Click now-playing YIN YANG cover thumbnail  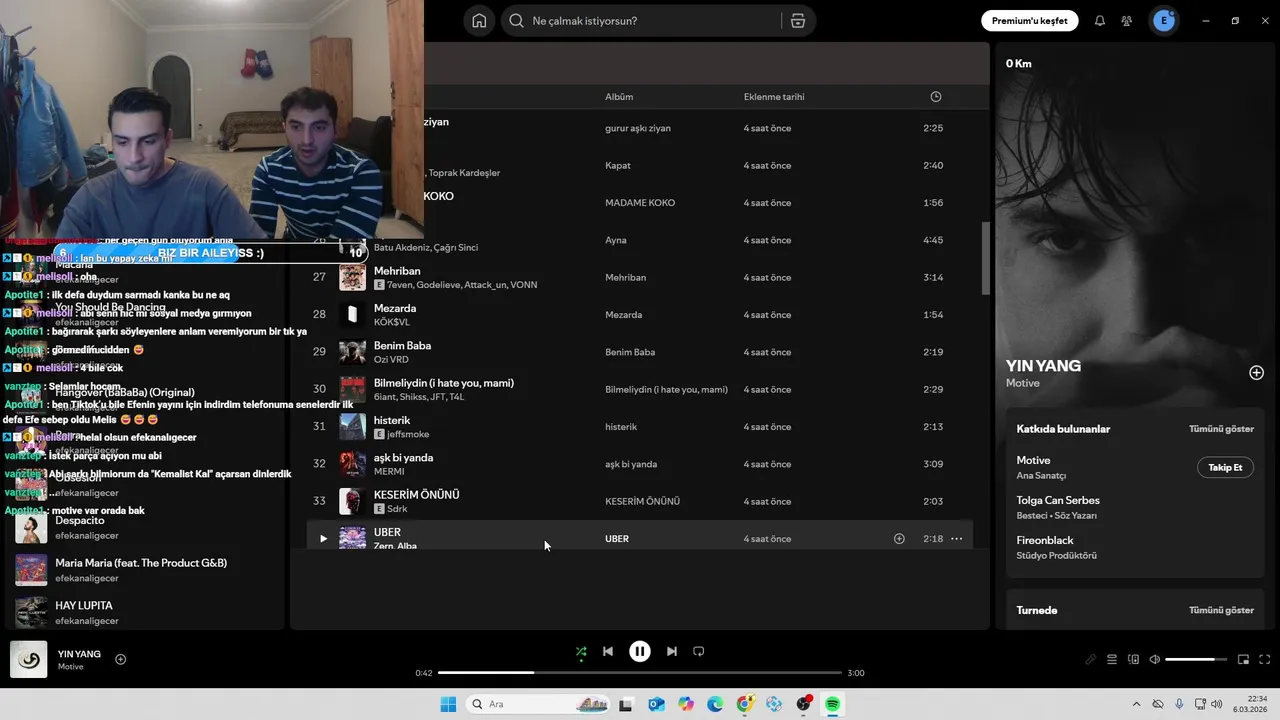click(x=29, y=659)
